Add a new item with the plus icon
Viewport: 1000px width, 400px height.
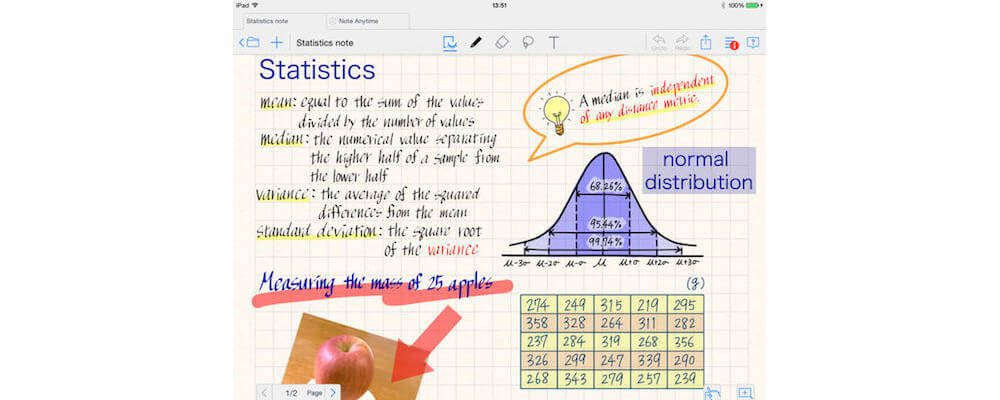[x=276, y=43]
